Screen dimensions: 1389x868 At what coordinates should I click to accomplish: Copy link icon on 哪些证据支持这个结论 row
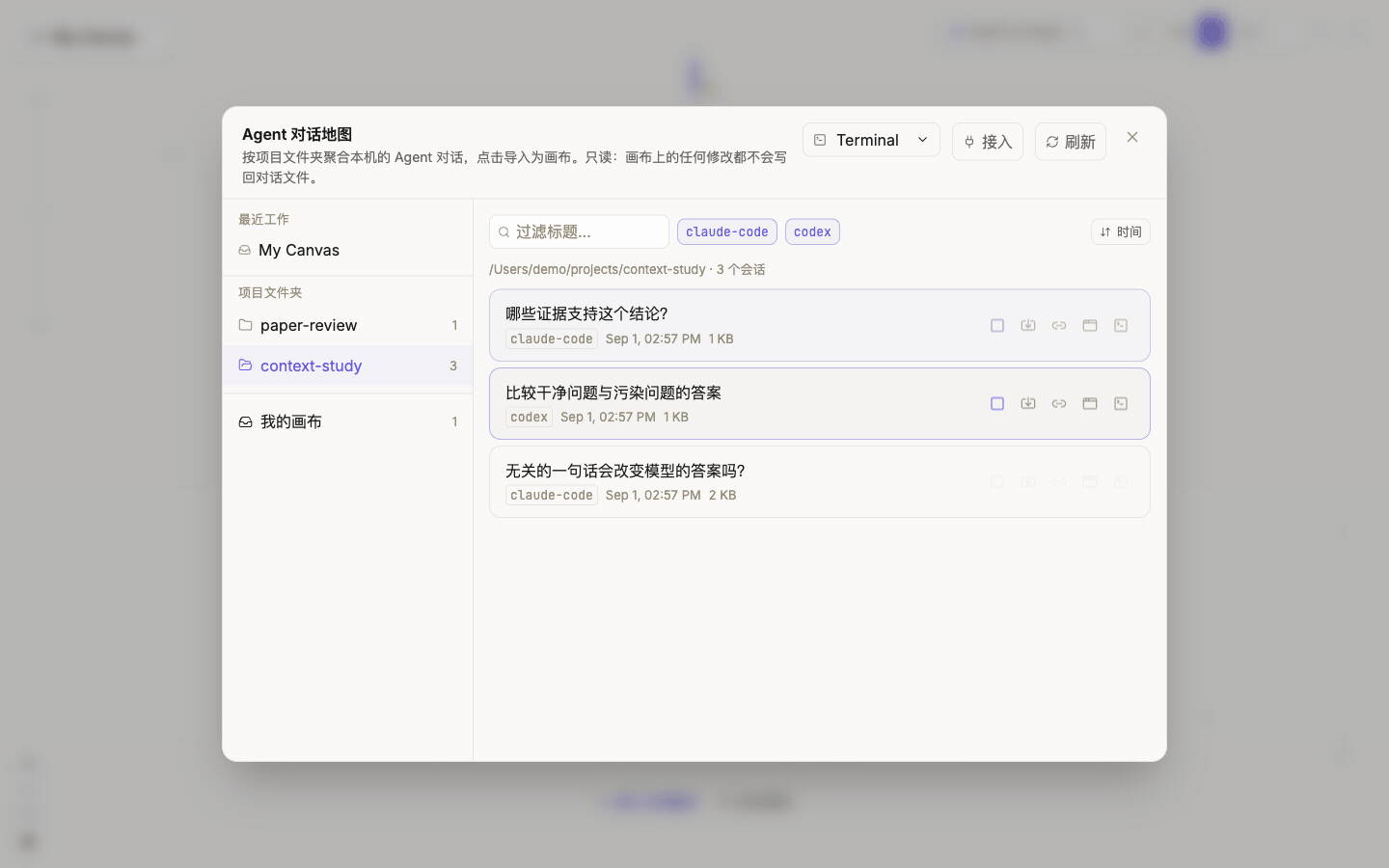point(1059,326)
